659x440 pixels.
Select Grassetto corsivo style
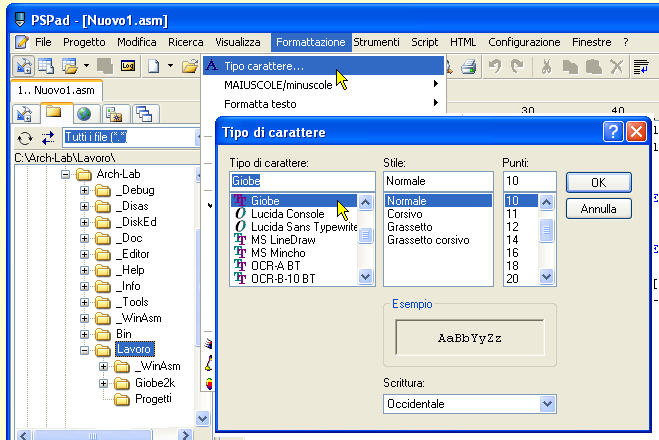click(x=428, y=240)
